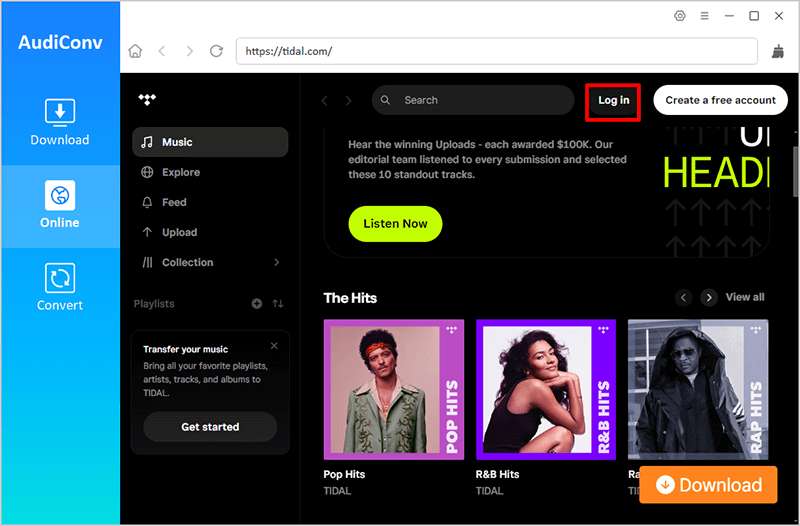The width and height of the screenshot is (800, 526).
Task: Go to home page icon
Action: 135,51
